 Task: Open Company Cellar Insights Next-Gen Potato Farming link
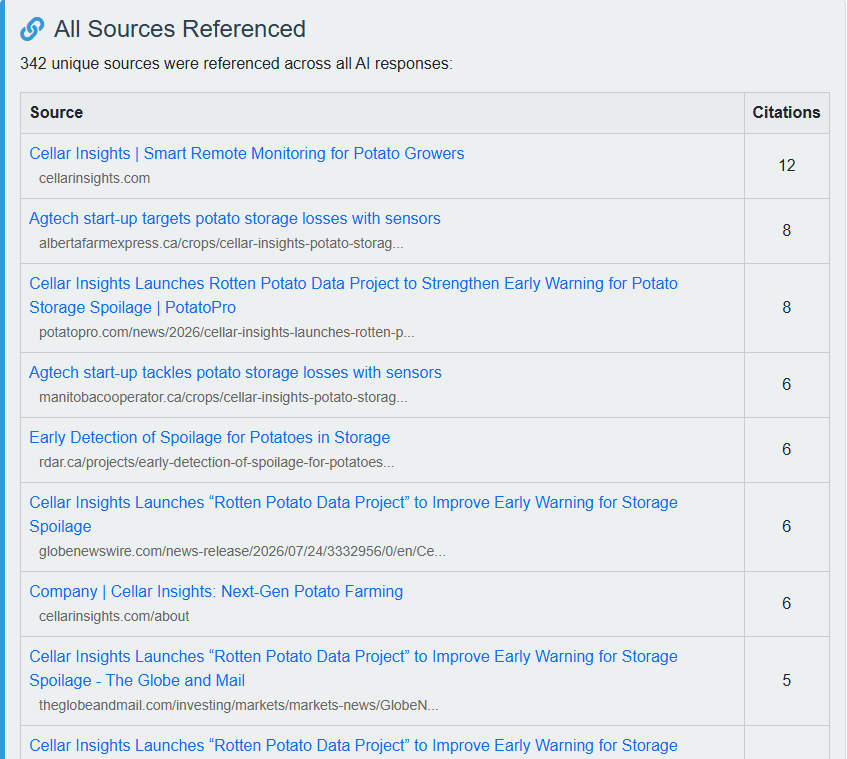point(216,591)
